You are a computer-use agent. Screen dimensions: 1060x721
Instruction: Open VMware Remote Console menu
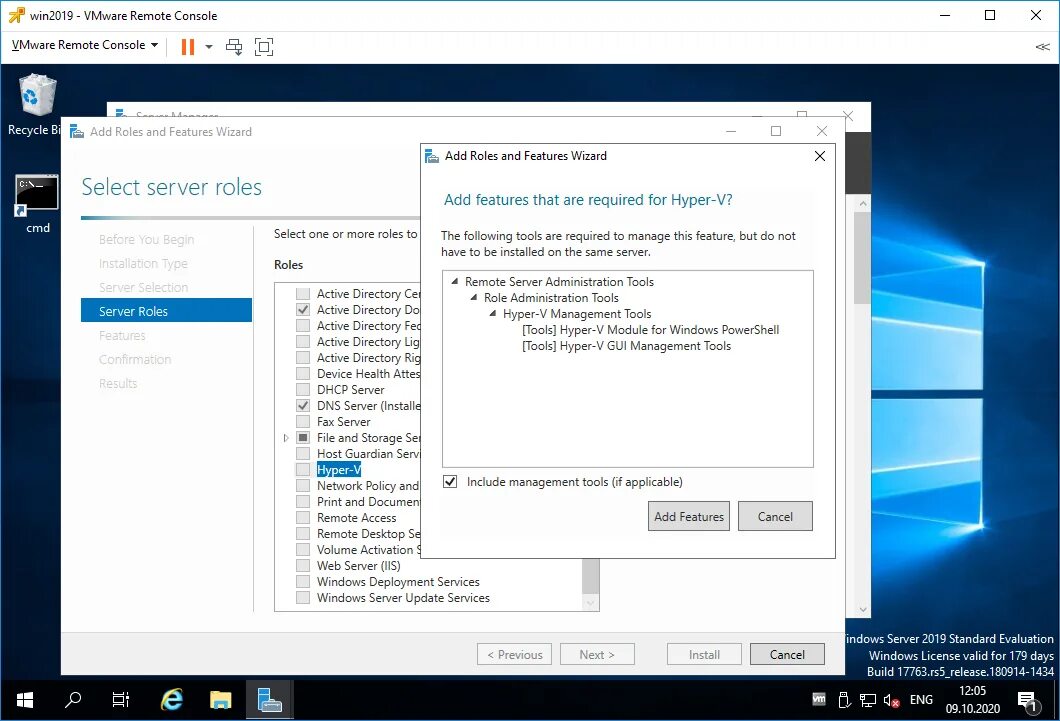point(85,45)
